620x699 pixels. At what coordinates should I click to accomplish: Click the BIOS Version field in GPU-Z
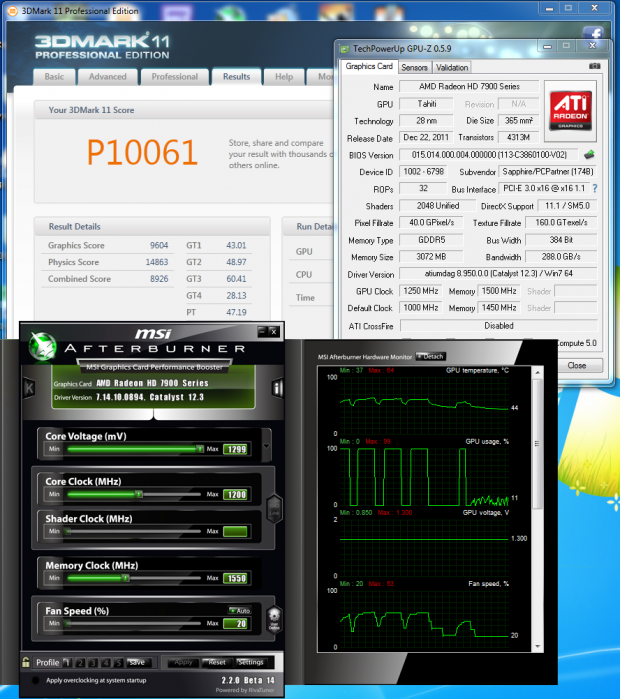[489, 155]
